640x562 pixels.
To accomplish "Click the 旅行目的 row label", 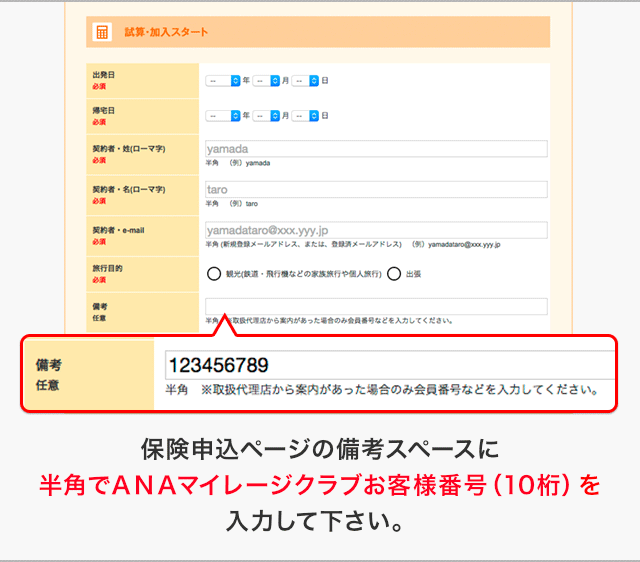I will pos(108,268).
